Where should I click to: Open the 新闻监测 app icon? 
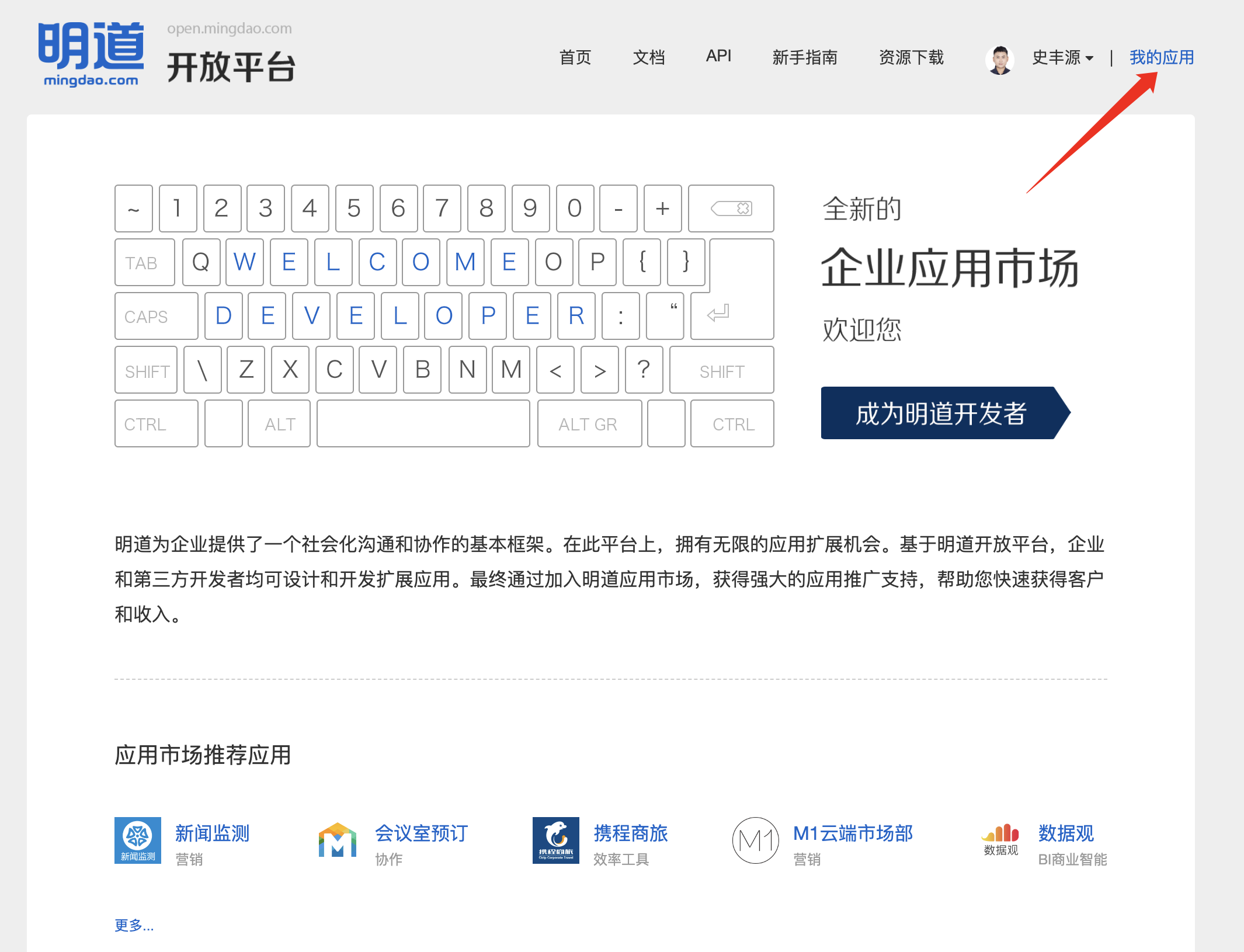click(138, 840)
